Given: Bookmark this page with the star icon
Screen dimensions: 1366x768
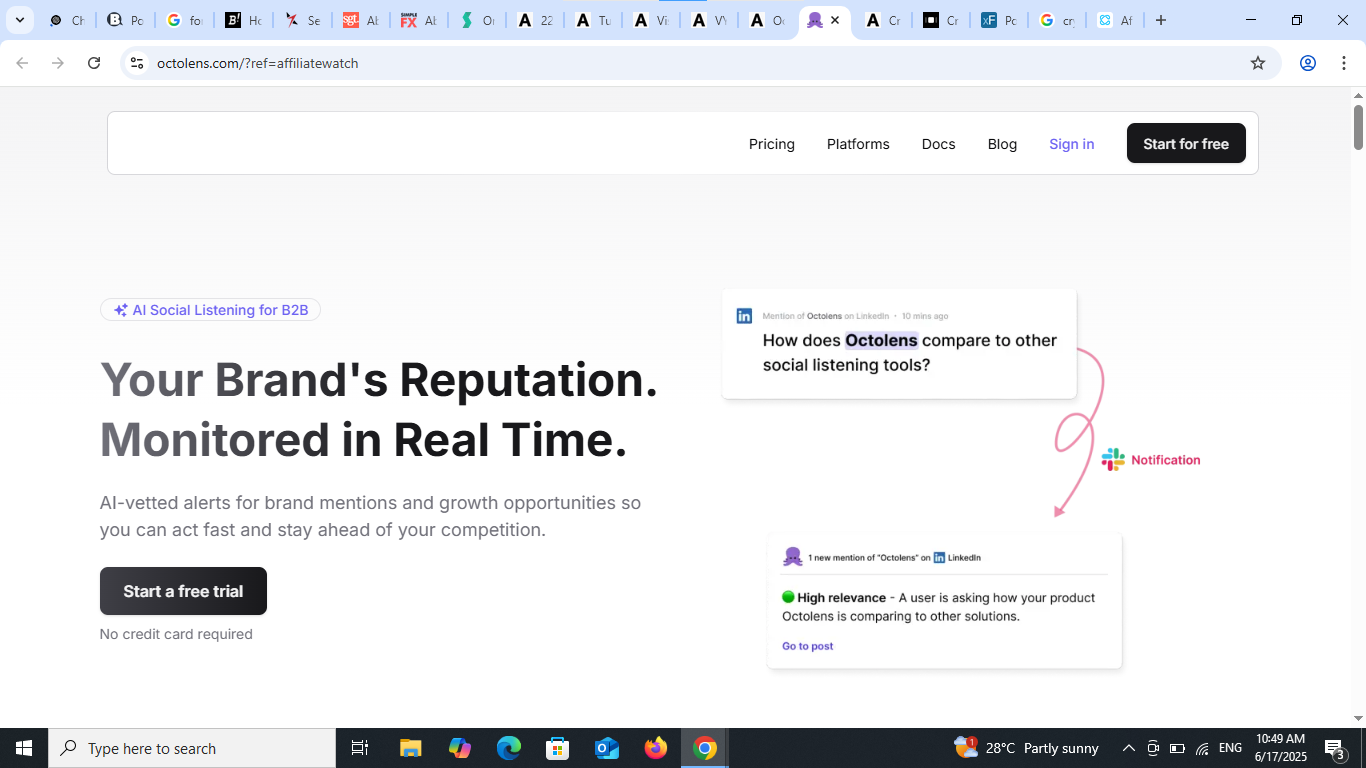Looking at the screenshot, I should [1258, 63].
